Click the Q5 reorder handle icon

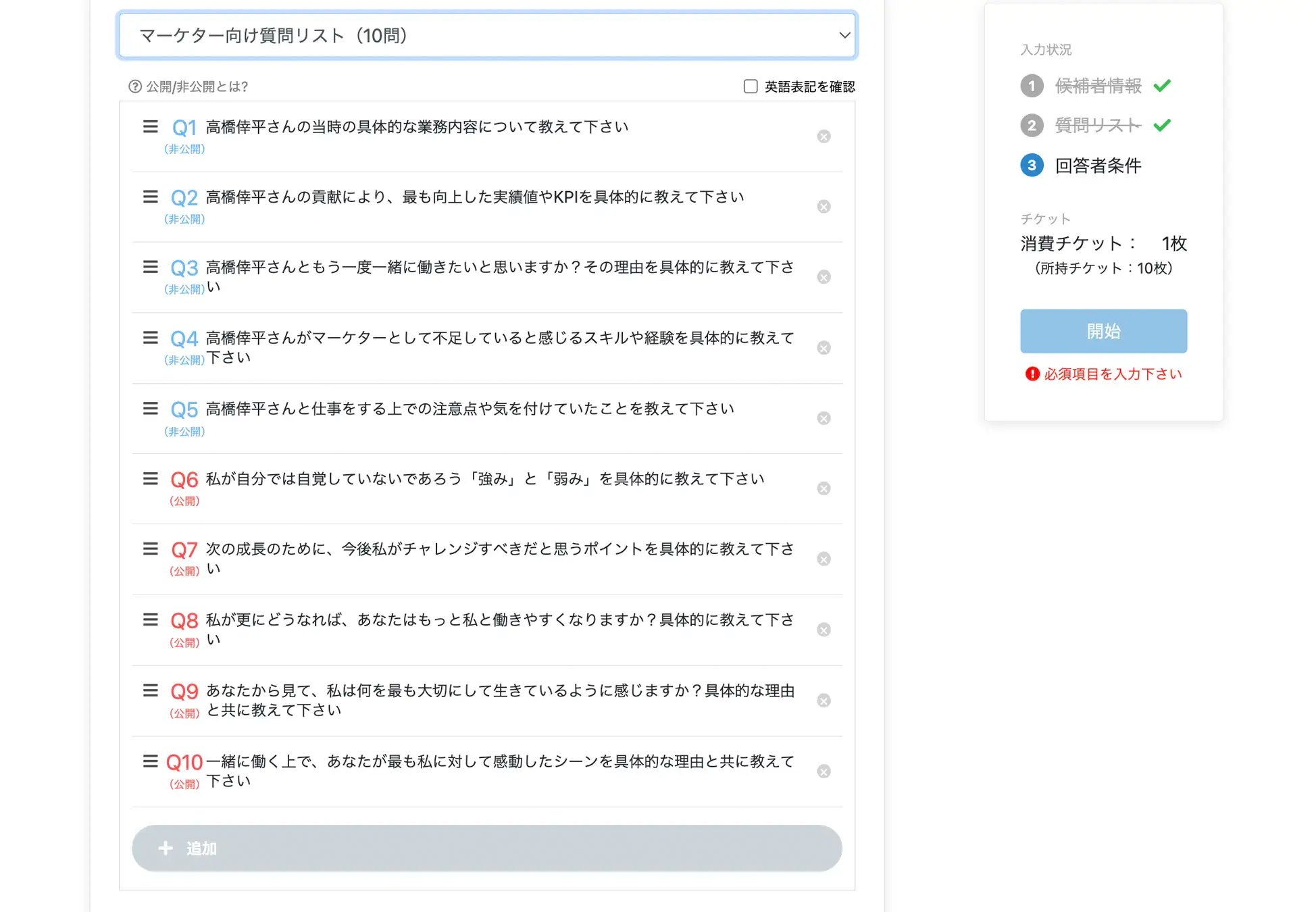[151, 409]
